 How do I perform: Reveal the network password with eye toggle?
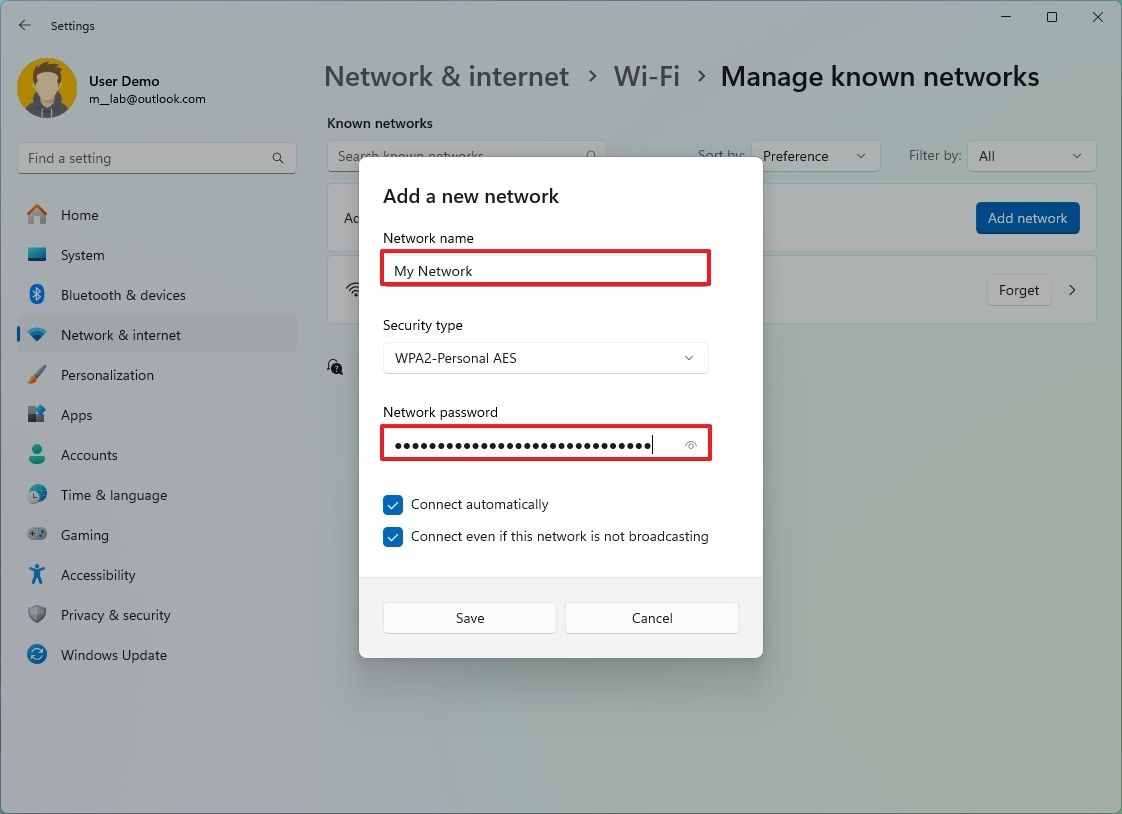click(690, 444)
